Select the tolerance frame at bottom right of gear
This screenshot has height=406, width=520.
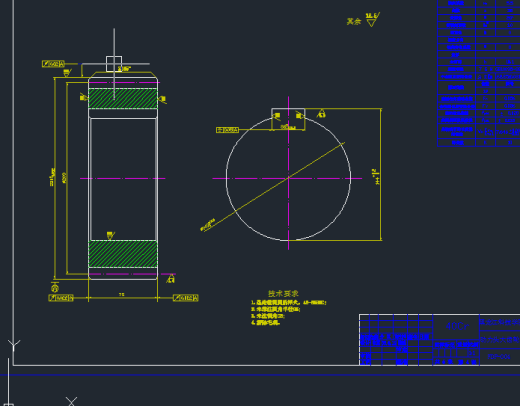(x=185, y=298)
